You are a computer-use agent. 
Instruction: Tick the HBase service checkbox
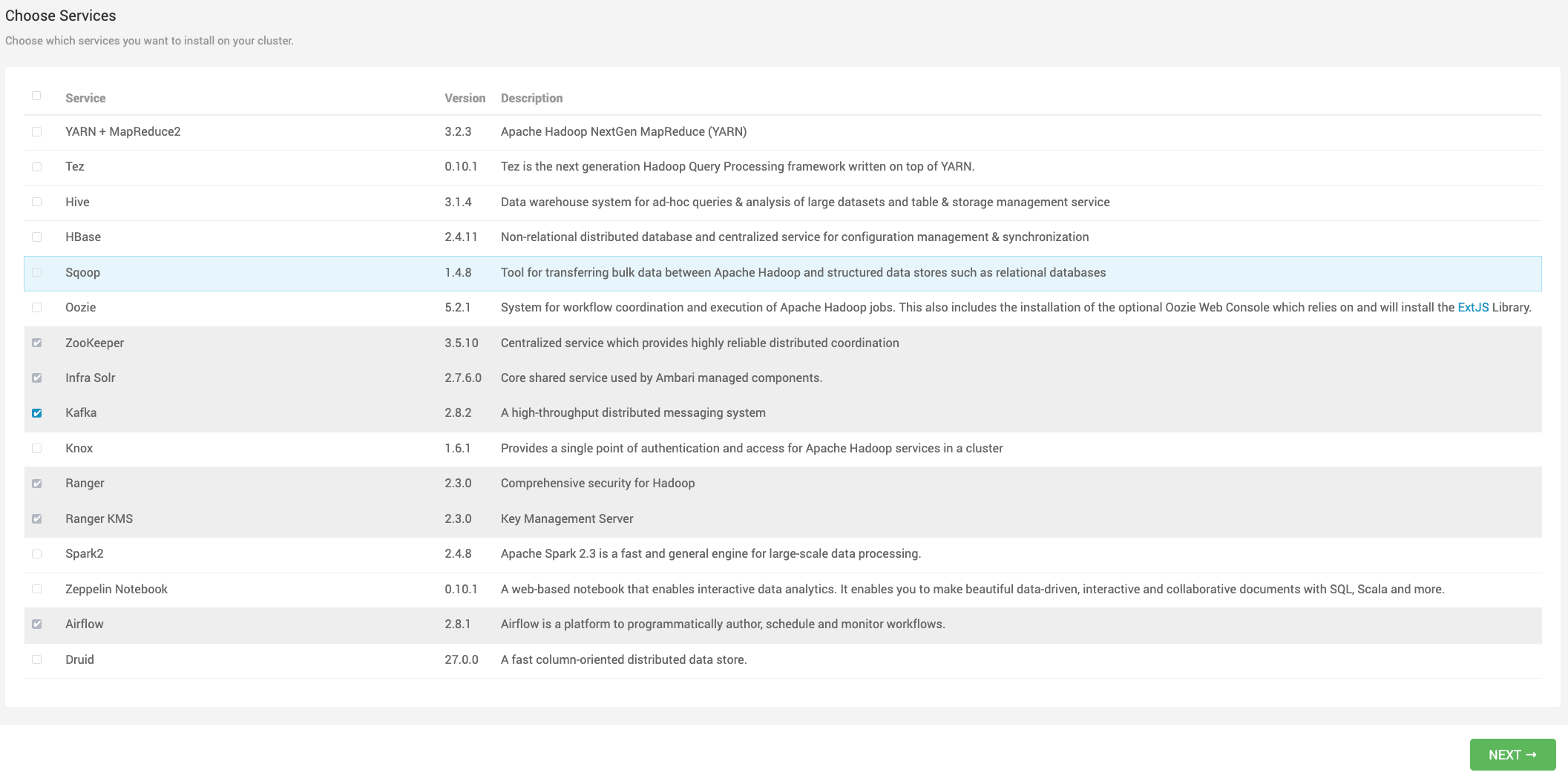[36, 237]
